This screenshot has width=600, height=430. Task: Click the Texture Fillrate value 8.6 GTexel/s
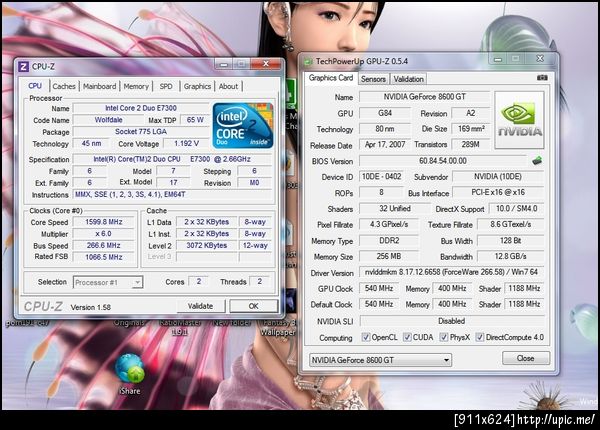(510, 224)
